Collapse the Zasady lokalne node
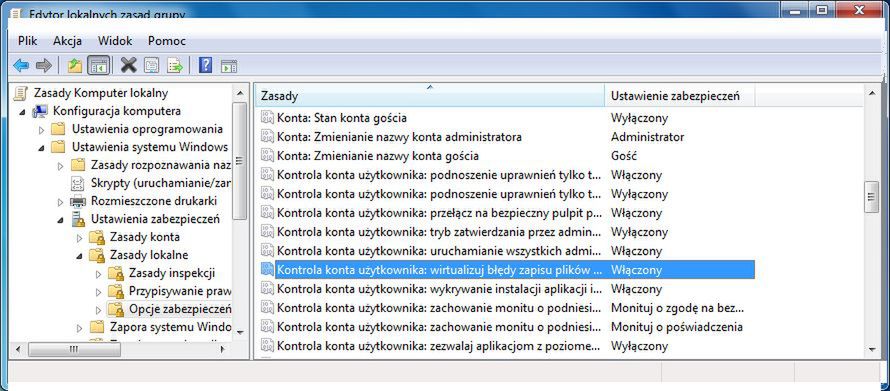890x391 pixels. (79, 256)
